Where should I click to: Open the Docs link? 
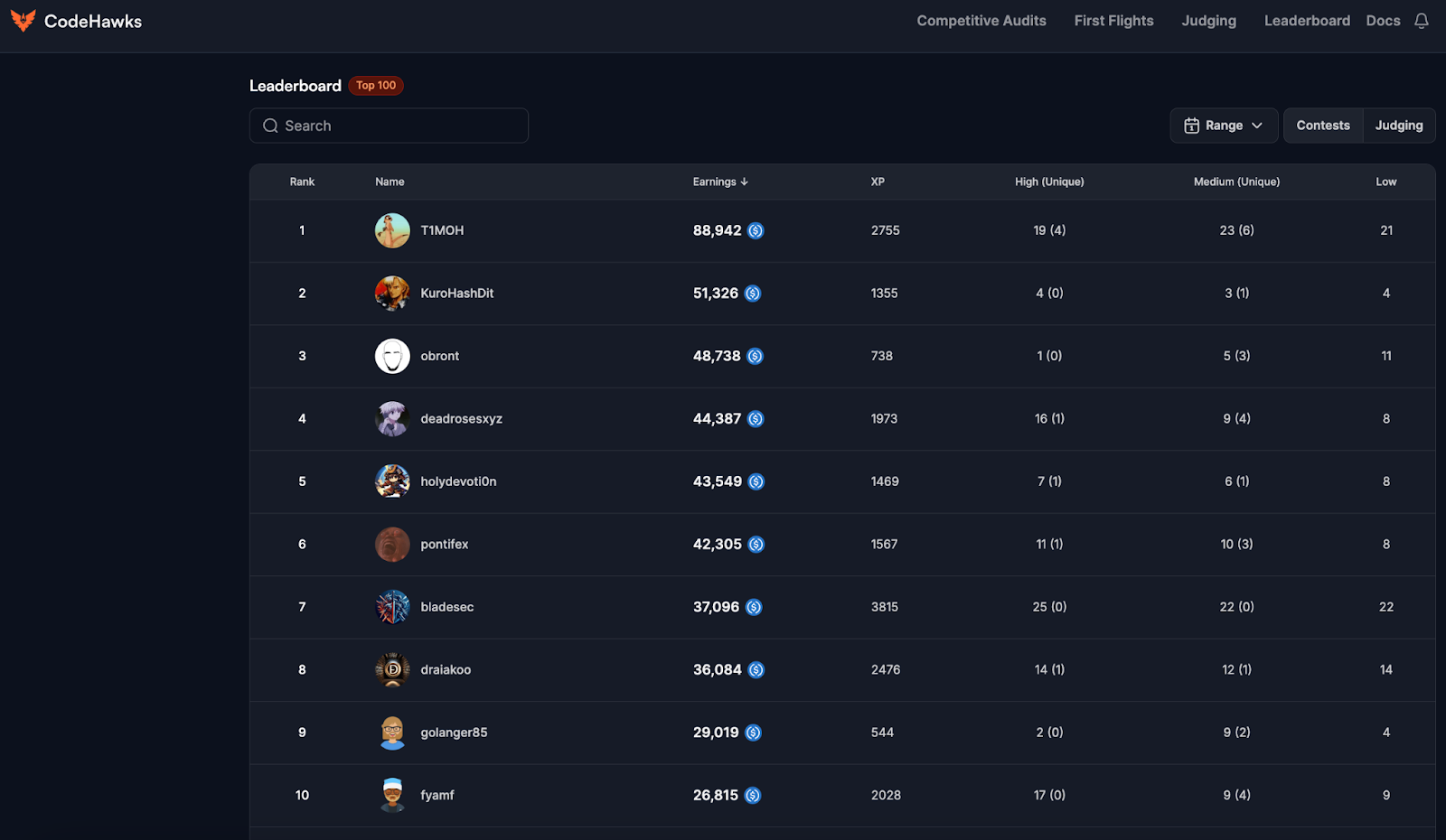click(x=1383, y=21)
